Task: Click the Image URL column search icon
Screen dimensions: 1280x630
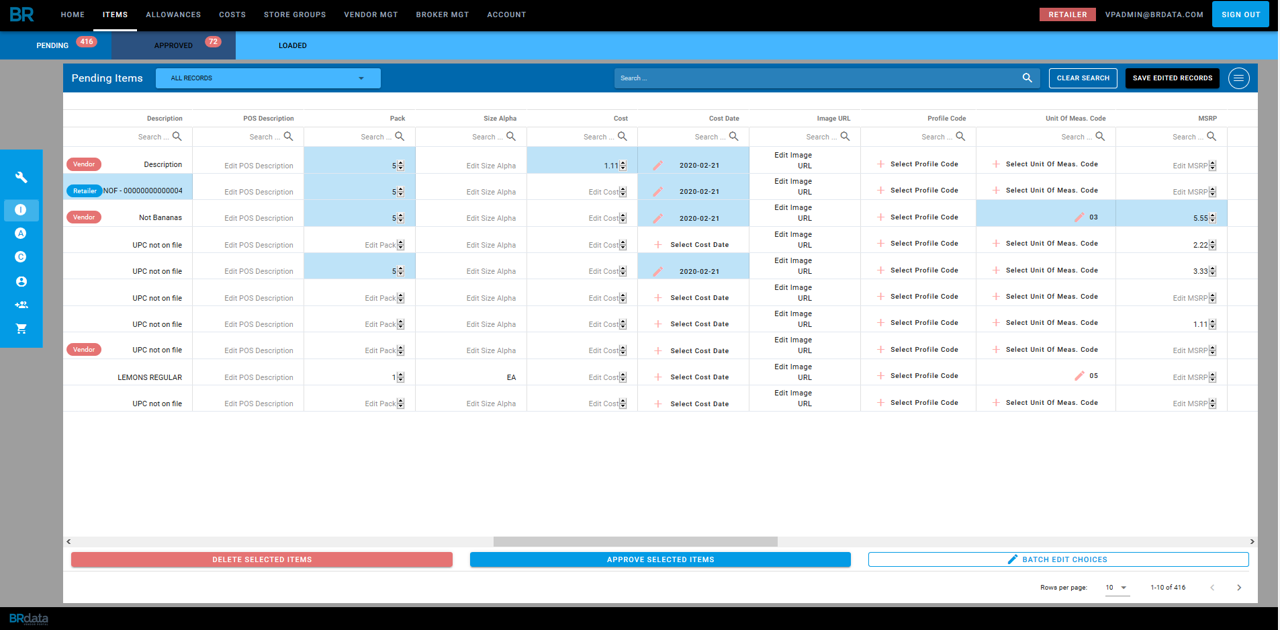Action: pyautogui.click(x=845, y=136)
